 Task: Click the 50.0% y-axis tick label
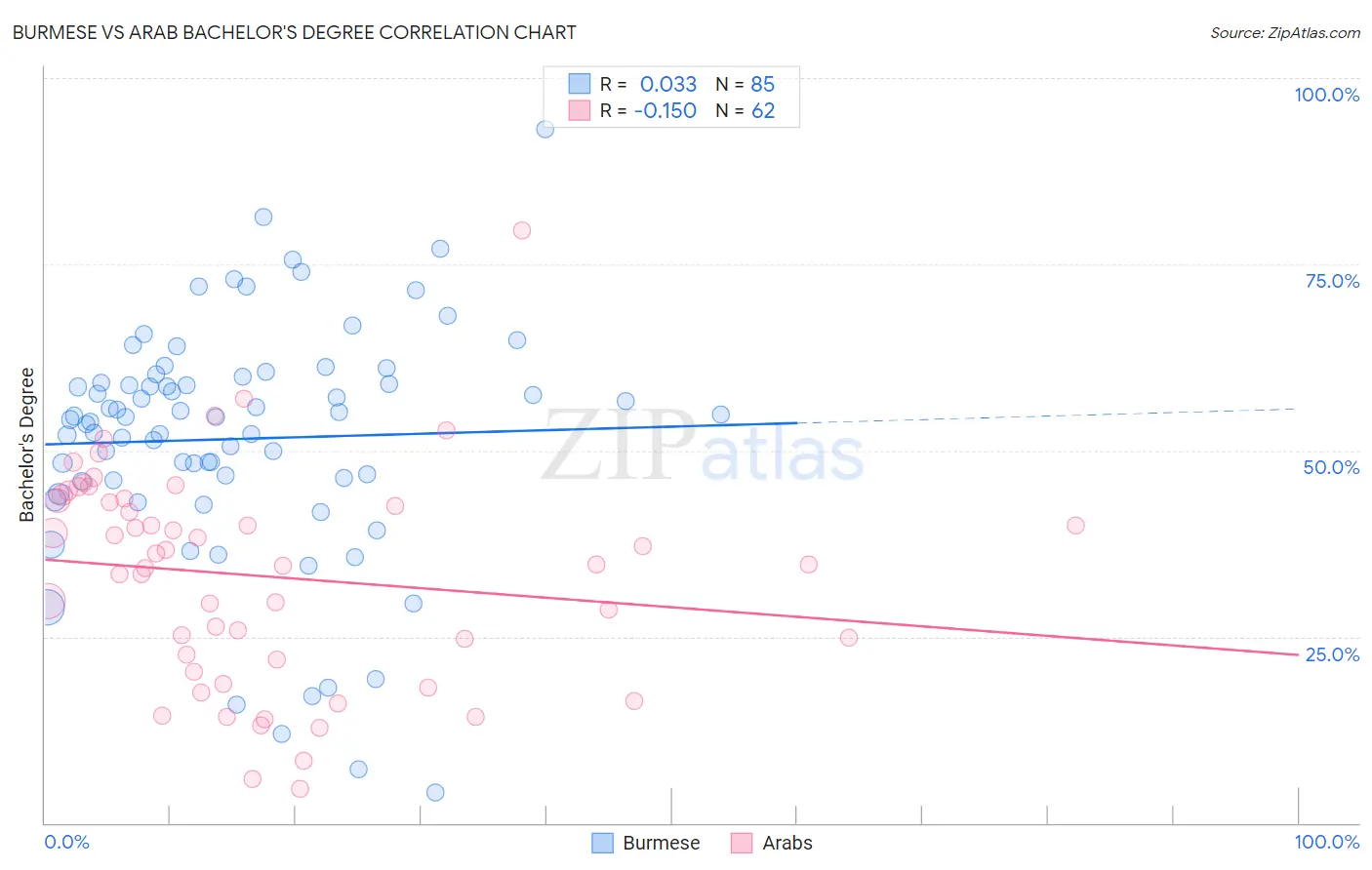click(x=1331, y=467)
